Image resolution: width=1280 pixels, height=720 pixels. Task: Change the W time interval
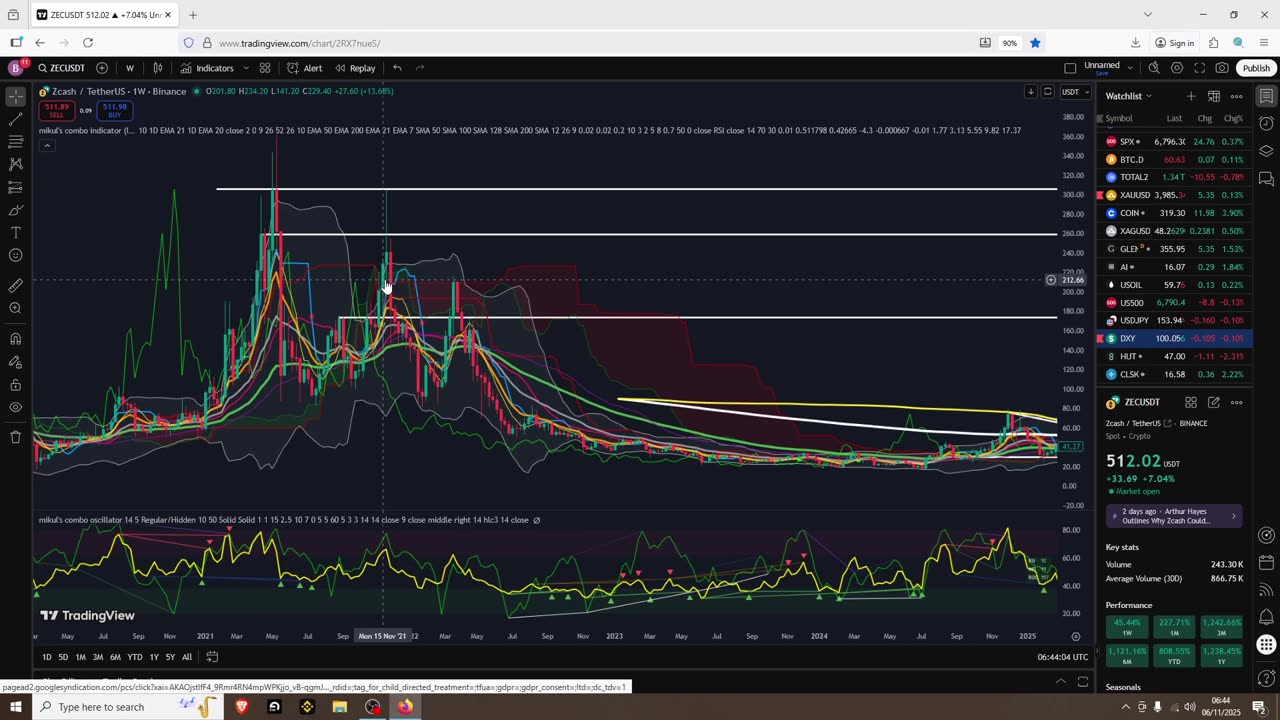tap(130, 68)
